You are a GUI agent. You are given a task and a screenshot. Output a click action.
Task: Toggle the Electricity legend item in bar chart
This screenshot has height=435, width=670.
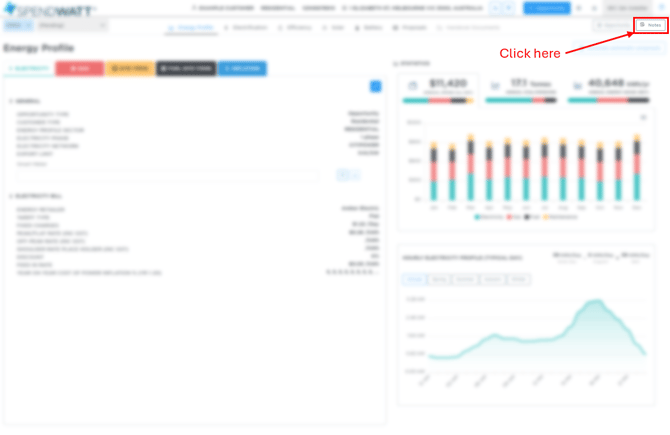(x=488, y=216)
